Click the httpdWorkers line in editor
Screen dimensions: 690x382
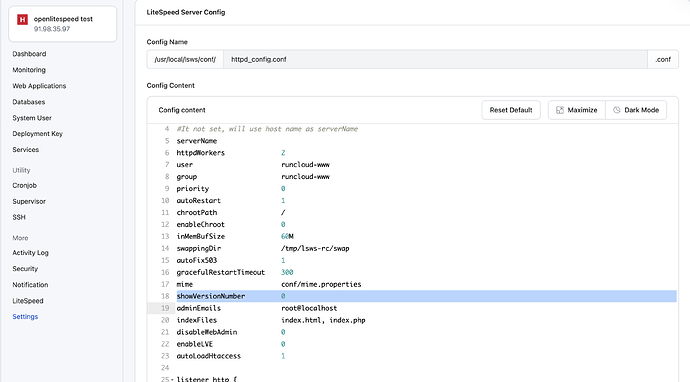tap(426, 153)
